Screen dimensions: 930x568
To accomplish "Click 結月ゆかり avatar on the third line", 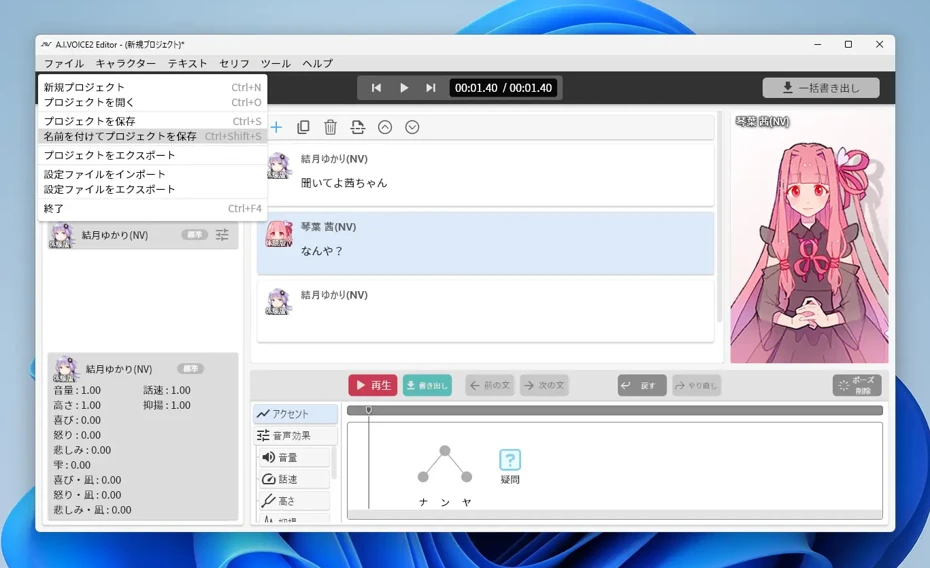I will tap(278, 302).
